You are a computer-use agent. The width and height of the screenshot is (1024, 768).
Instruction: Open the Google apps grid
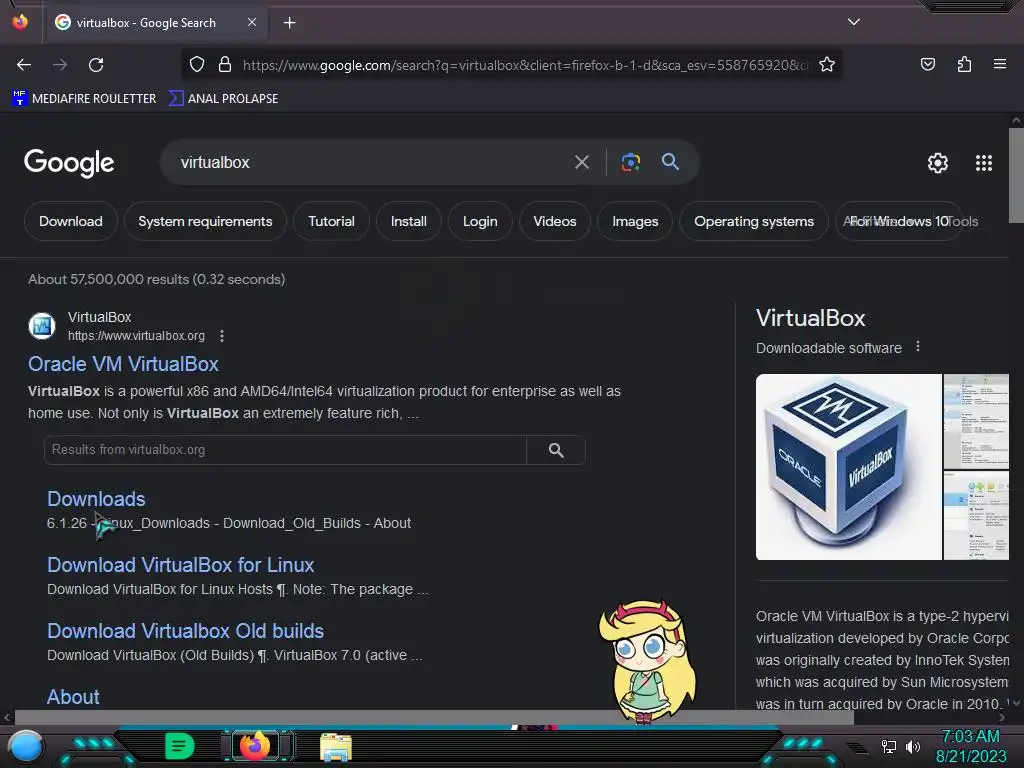[984, 163]
